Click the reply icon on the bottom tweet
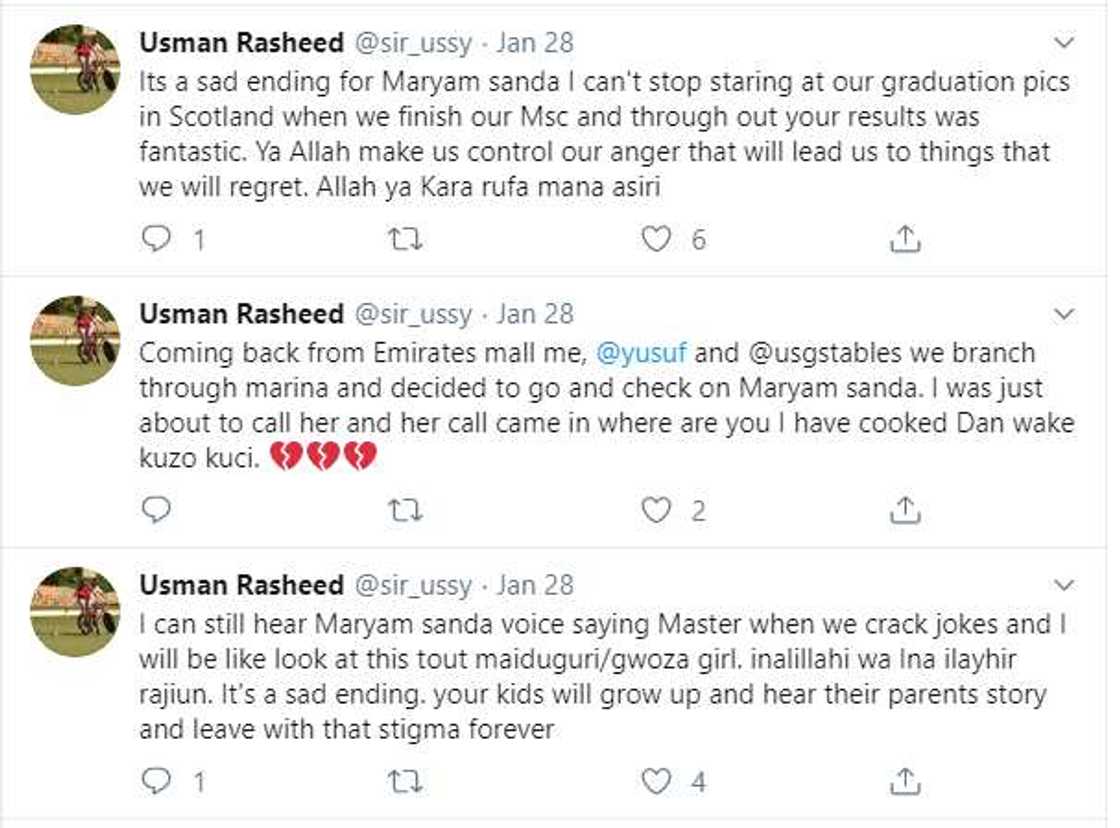 point(157,777)
